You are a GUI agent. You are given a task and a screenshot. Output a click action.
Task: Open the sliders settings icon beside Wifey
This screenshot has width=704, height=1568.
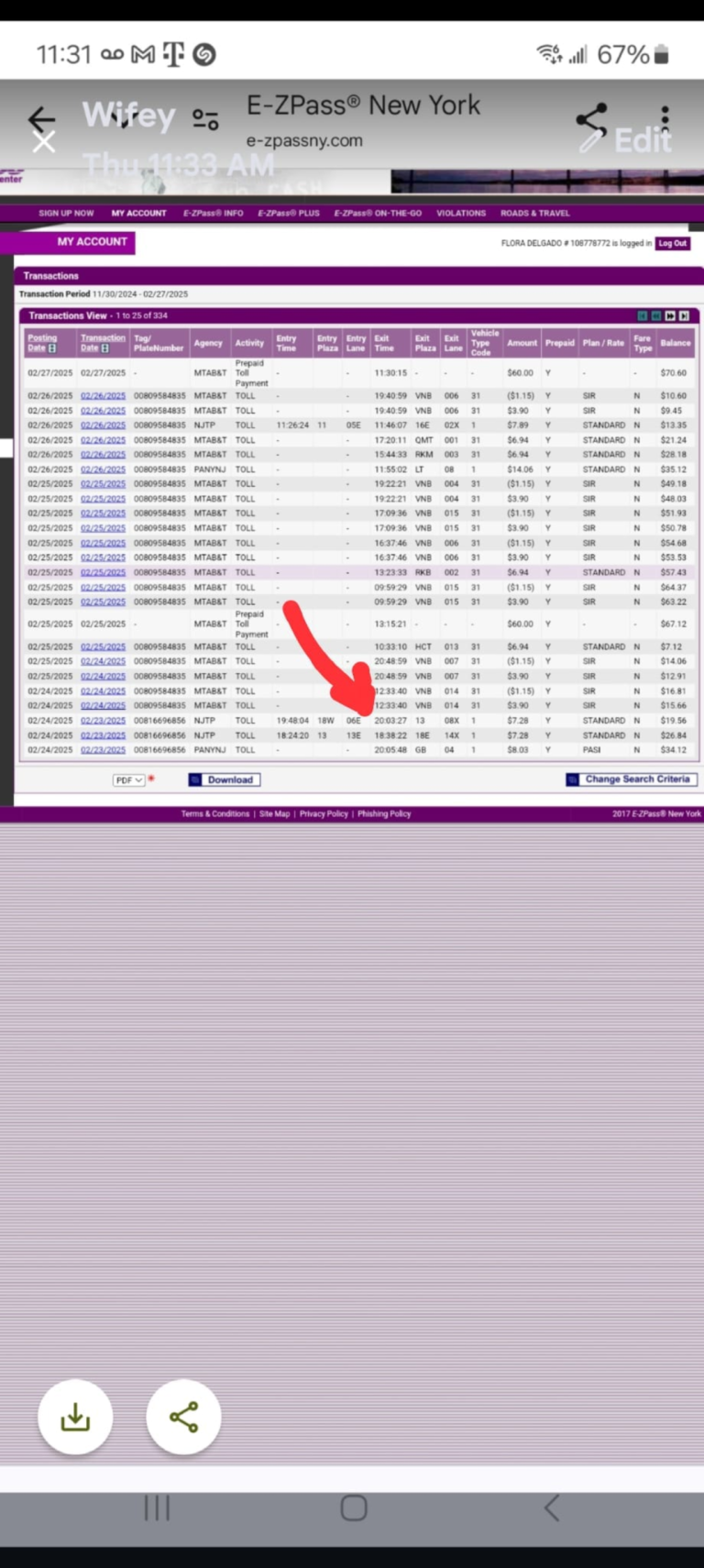tap(205, 119)
